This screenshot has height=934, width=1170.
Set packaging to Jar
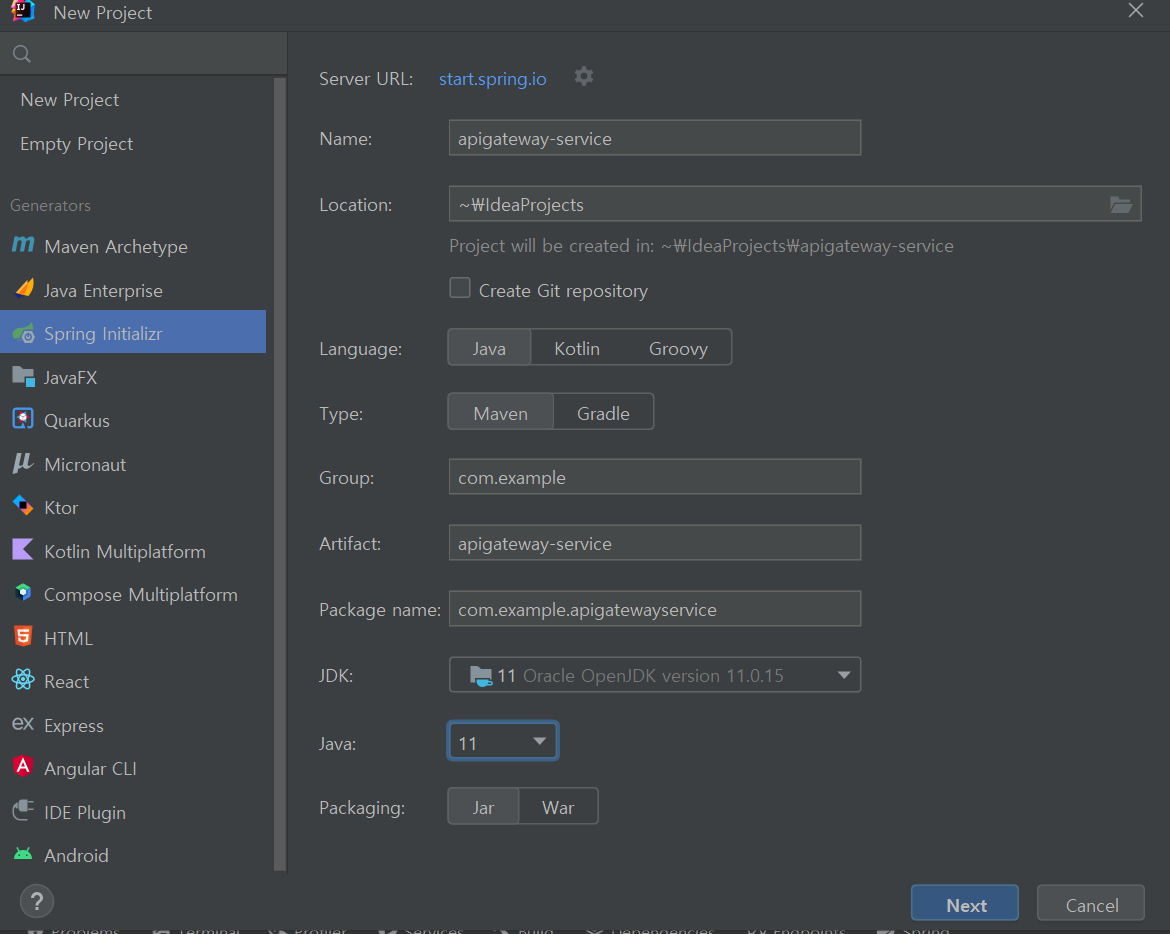pos(483,807)
